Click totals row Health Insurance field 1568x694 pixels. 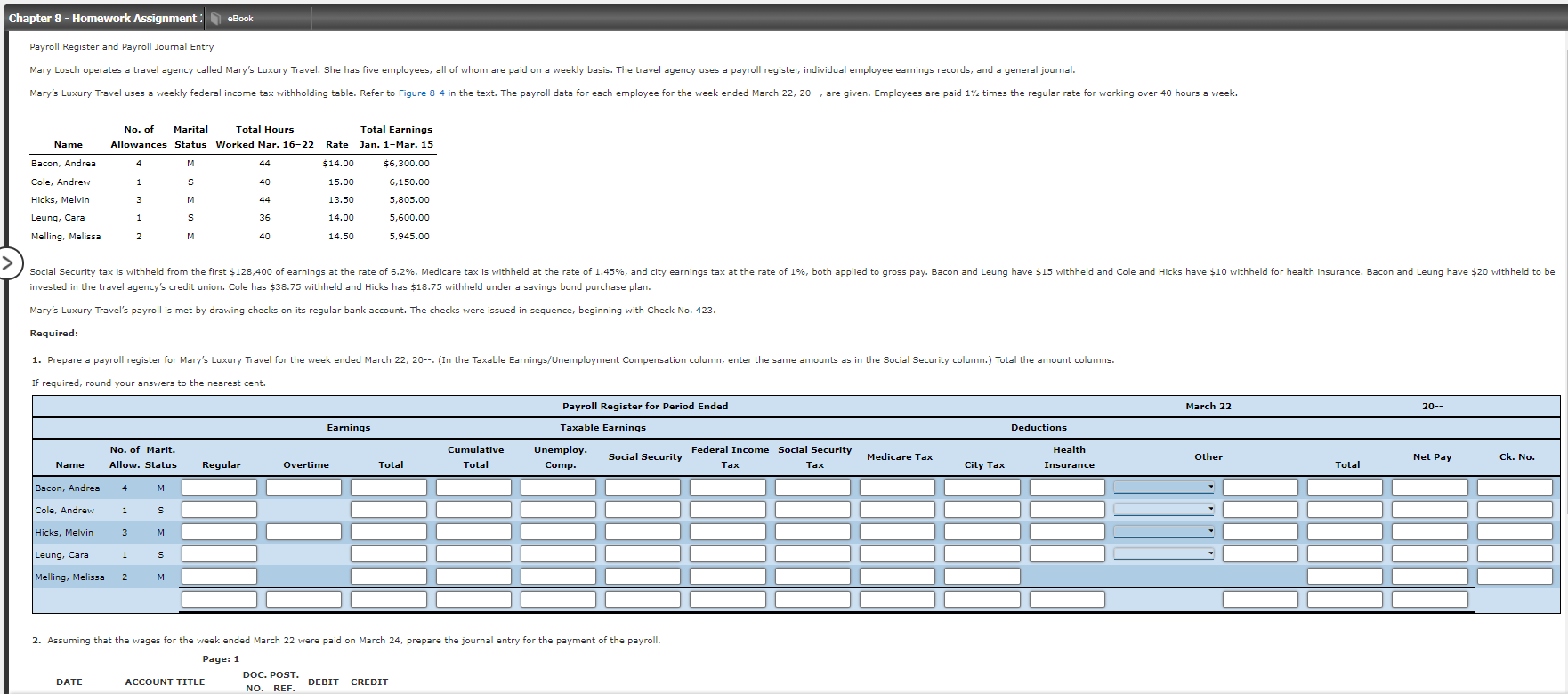click(x=1067, y=600)
